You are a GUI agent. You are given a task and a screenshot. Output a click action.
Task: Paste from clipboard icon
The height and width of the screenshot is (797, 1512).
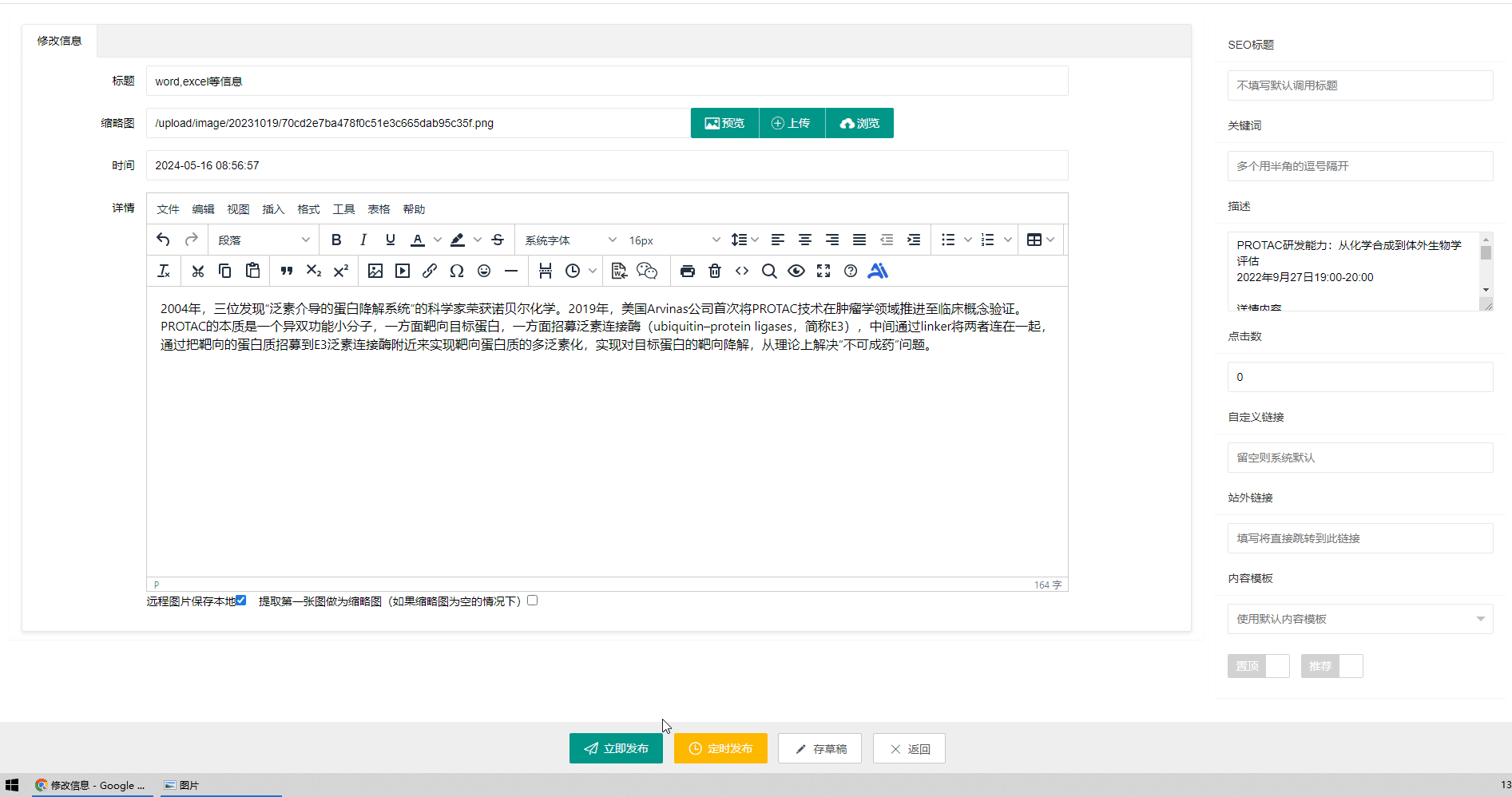[252, 271]
